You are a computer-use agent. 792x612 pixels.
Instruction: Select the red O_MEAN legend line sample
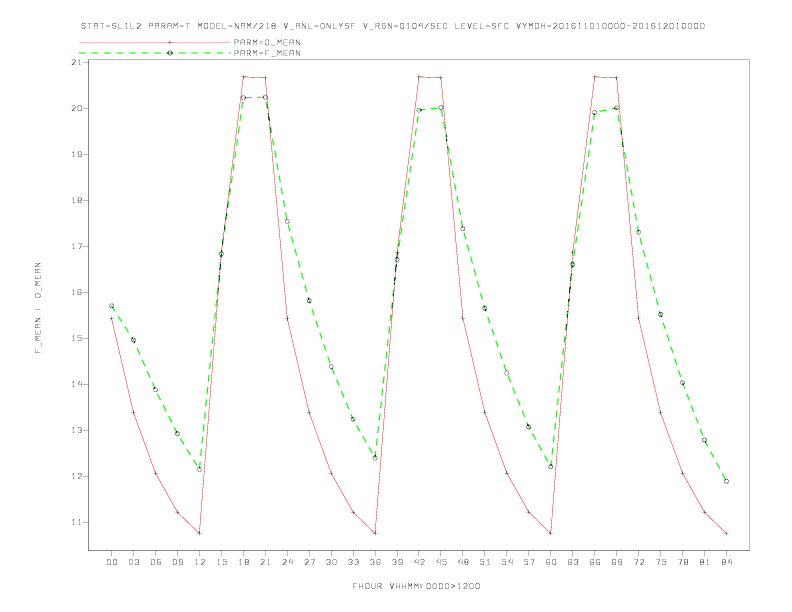[155, 42]
